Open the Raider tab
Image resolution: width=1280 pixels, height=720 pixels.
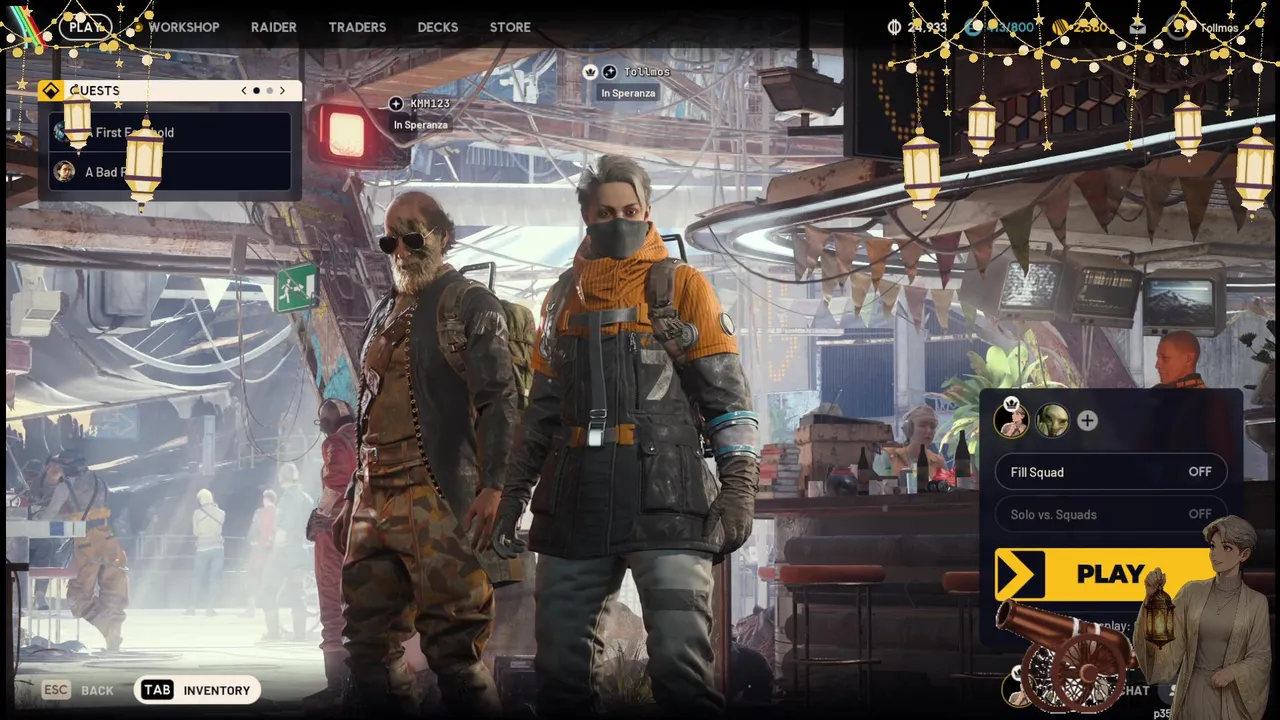[x=273, y=27]
